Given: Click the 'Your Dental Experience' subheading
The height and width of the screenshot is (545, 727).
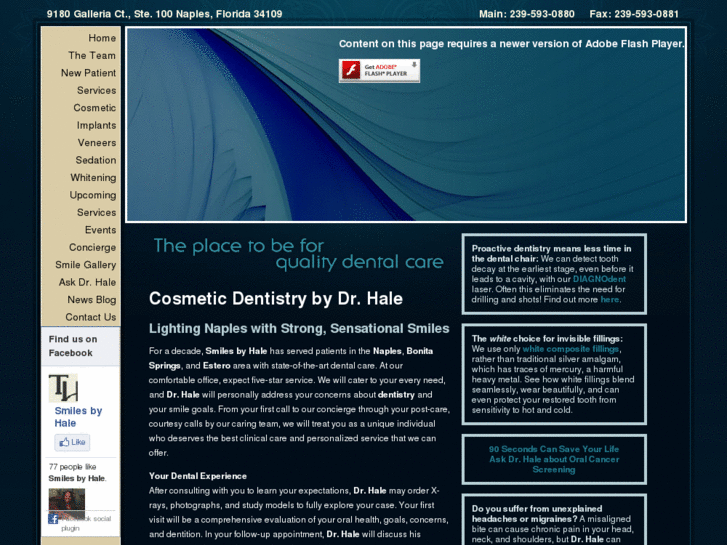Looking at the screenshot, I should 198,476.
